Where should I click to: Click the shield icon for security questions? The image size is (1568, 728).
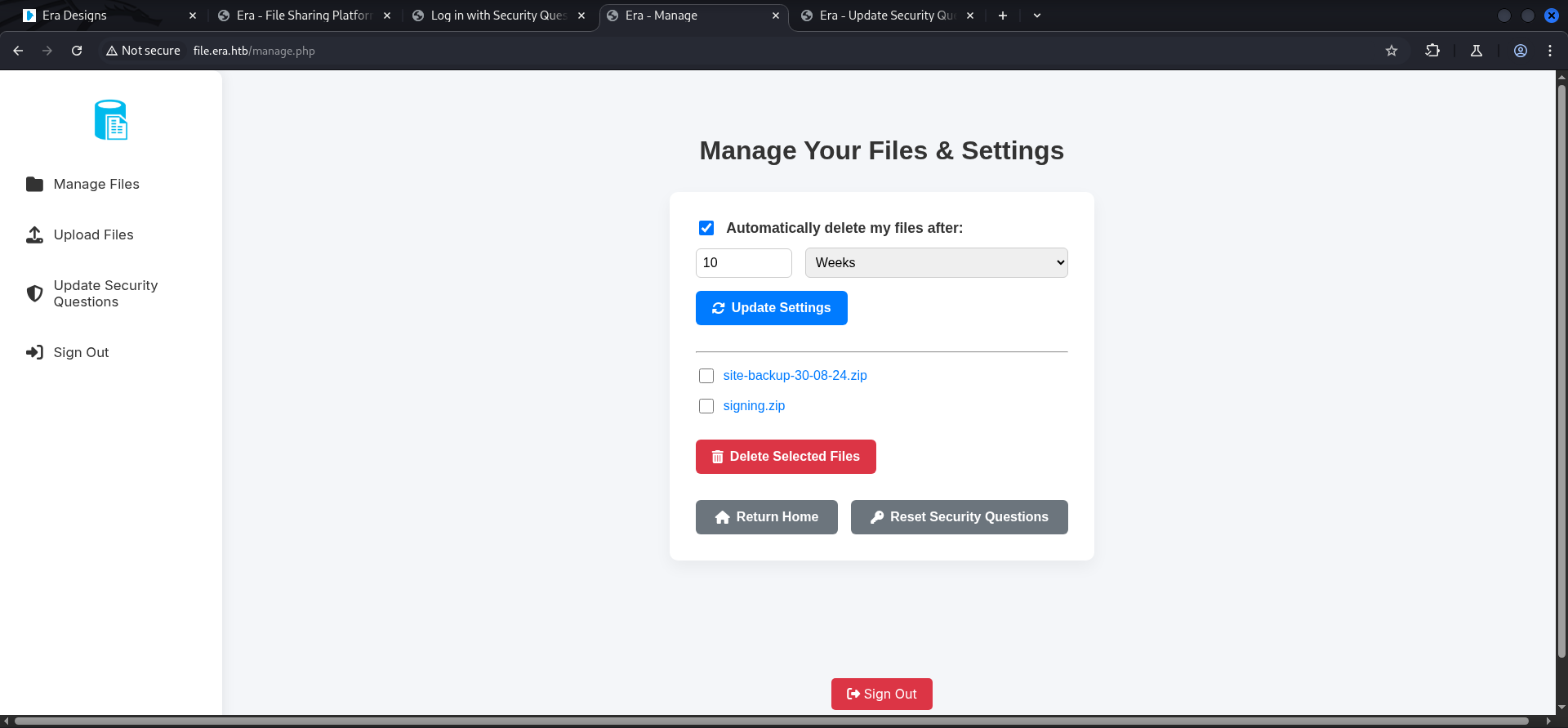(34, 293)
